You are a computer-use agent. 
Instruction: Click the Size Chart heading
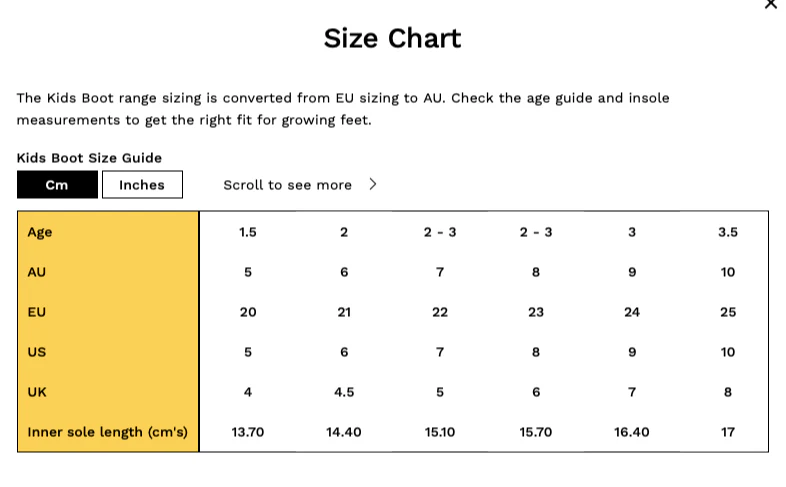pyautogui.click(x=392, y=39)
